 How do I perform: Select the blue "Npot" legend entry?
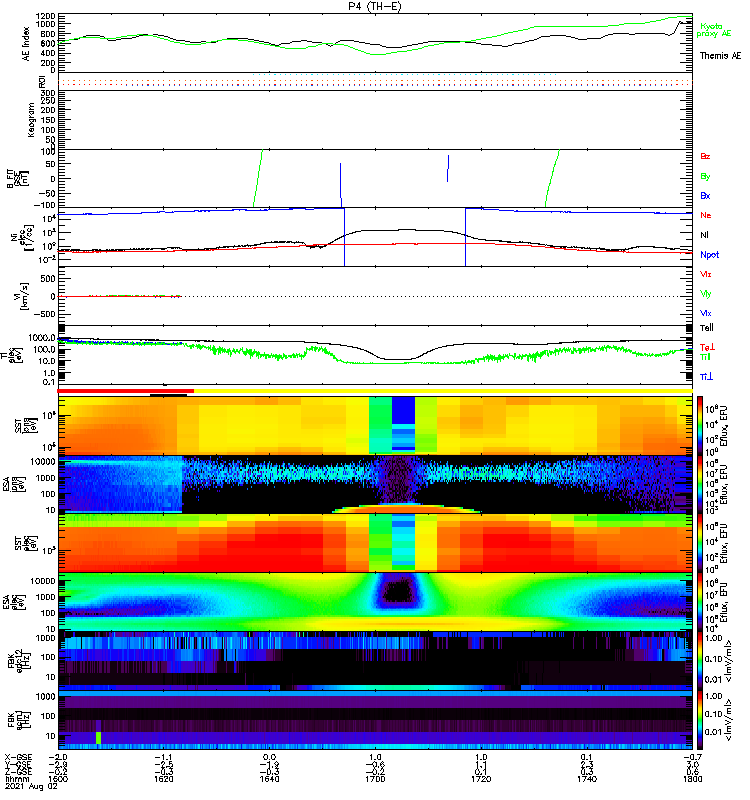710,255
